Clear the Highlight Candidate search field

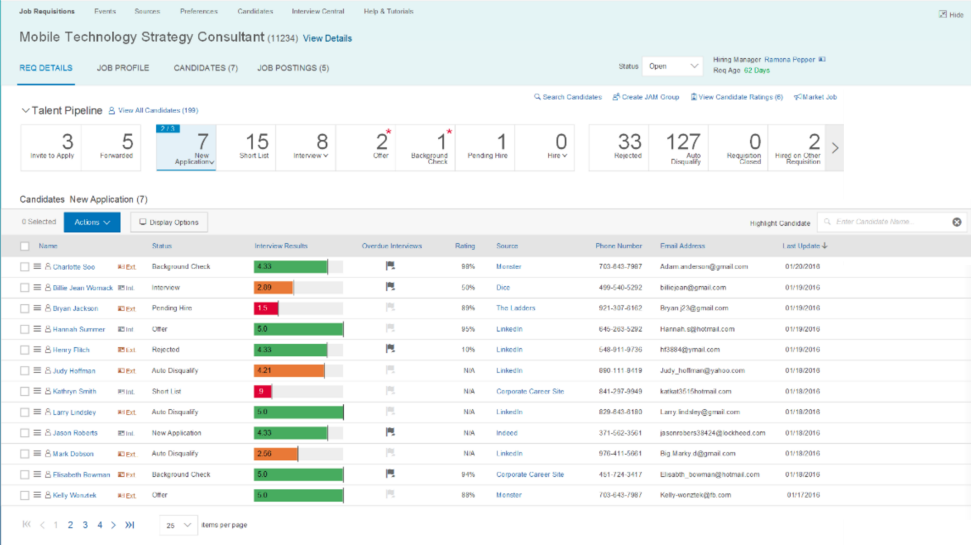pyautogui.click(x=957, y=222)
